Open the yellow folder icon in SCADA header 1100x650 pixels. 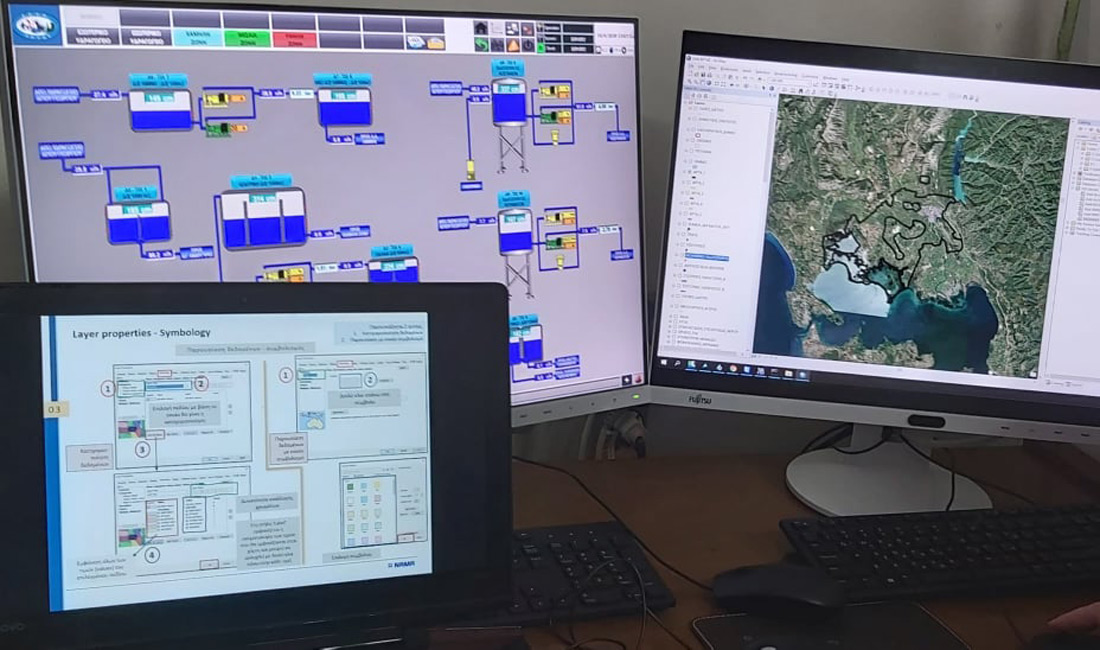(x=435, y=42)
